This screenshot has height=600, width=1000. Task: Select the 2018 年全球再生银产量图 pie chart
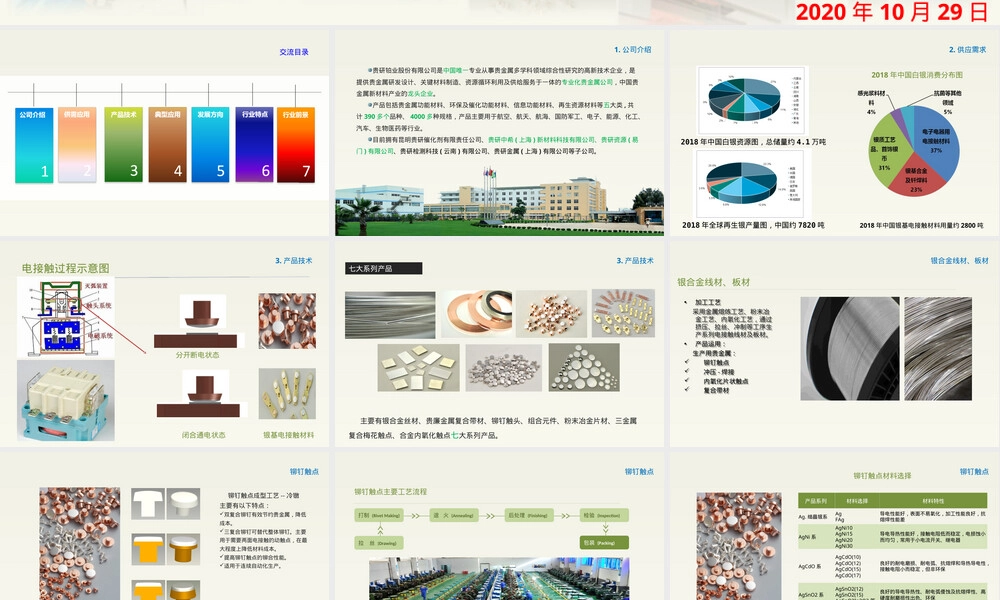(749, 184)
